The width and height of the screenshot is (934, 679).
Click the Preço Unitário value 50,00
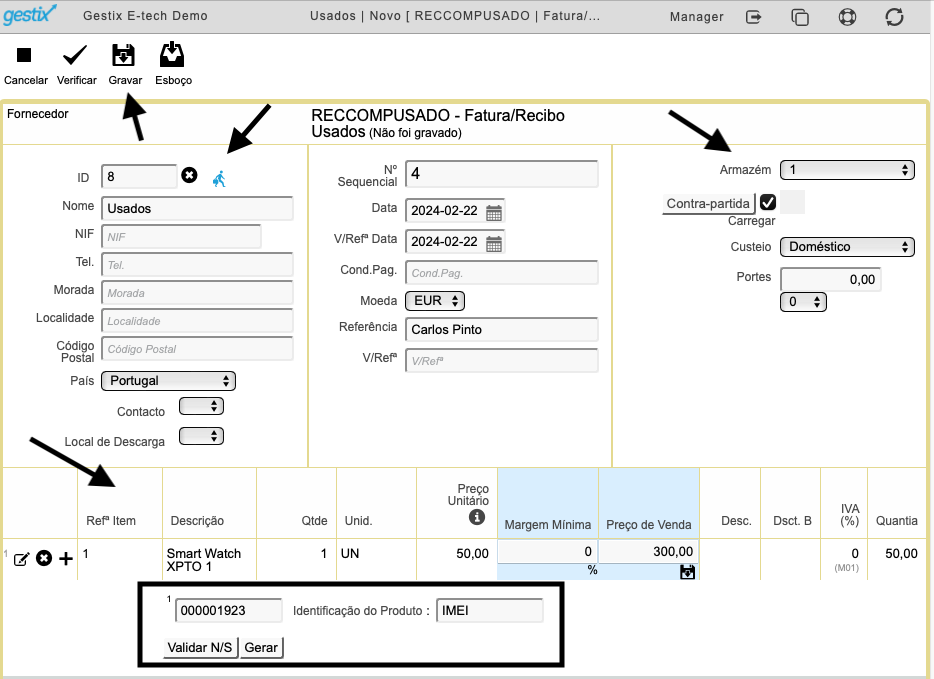pyautogui.click(x=472, y=553)
